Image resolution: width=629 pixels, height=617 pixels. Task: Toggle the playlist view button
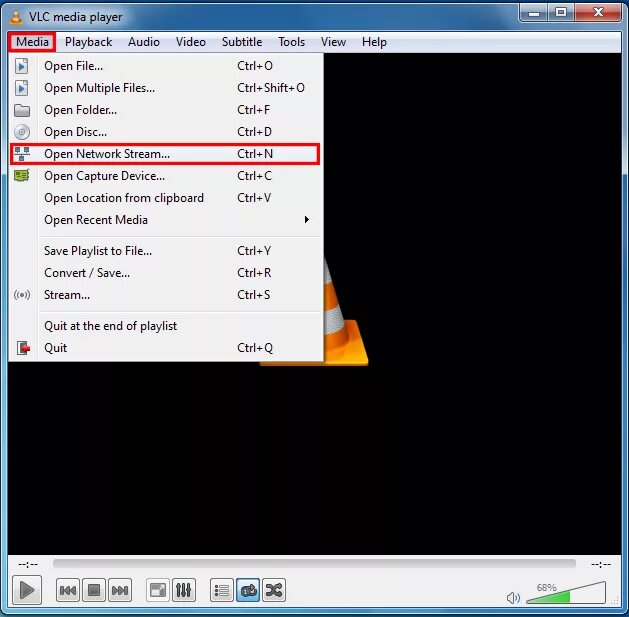222,590
